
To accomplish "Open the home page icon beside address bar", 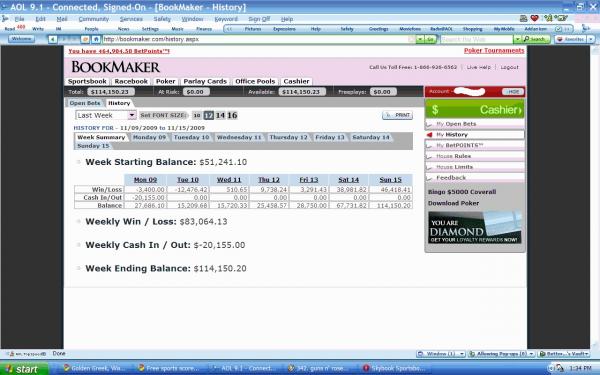I will pyautogui.click(x=96, y=39).
